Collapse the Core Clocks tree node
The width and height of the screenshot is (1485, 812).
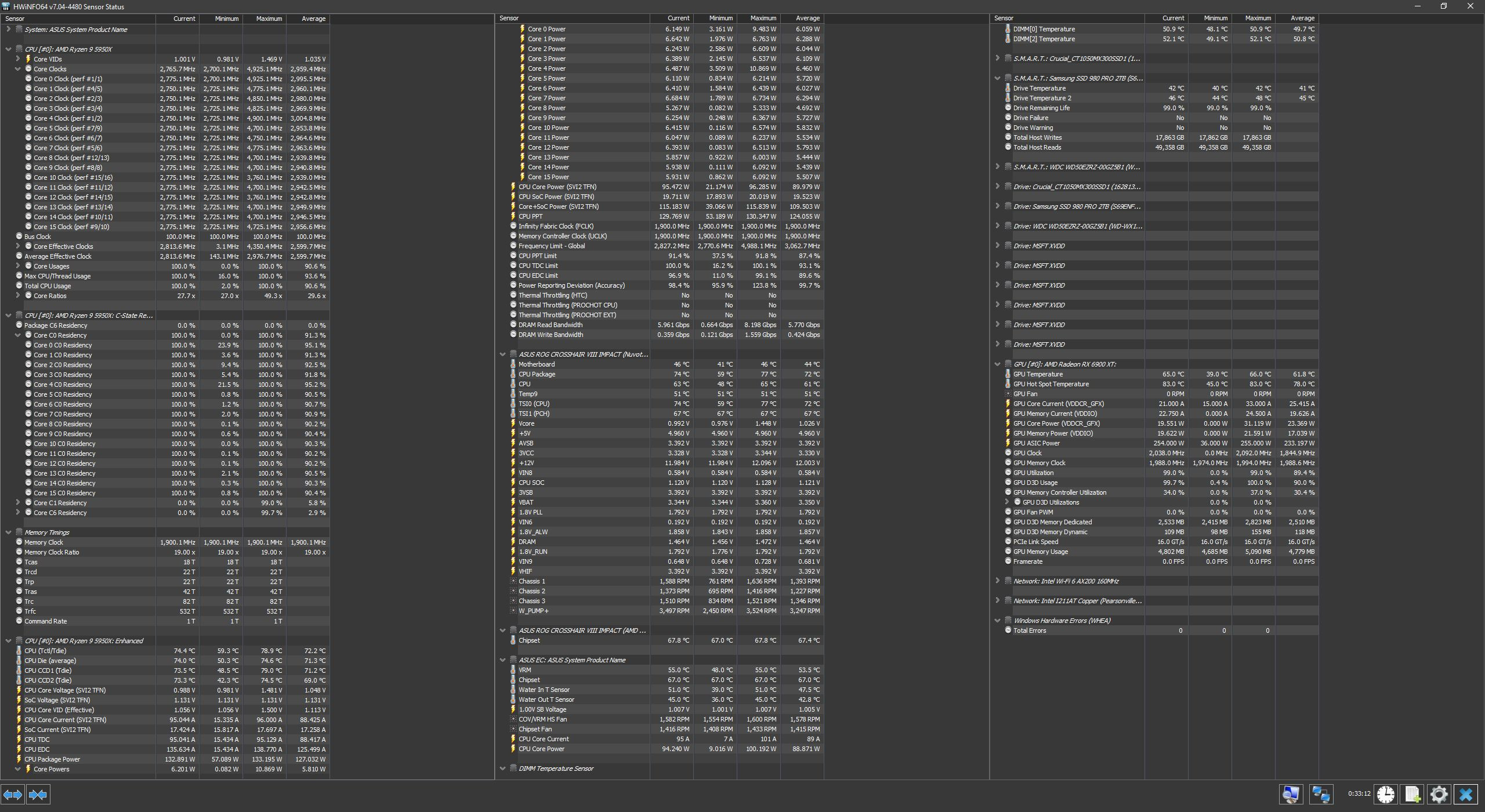pyautogui.click(x=18, y=69)
